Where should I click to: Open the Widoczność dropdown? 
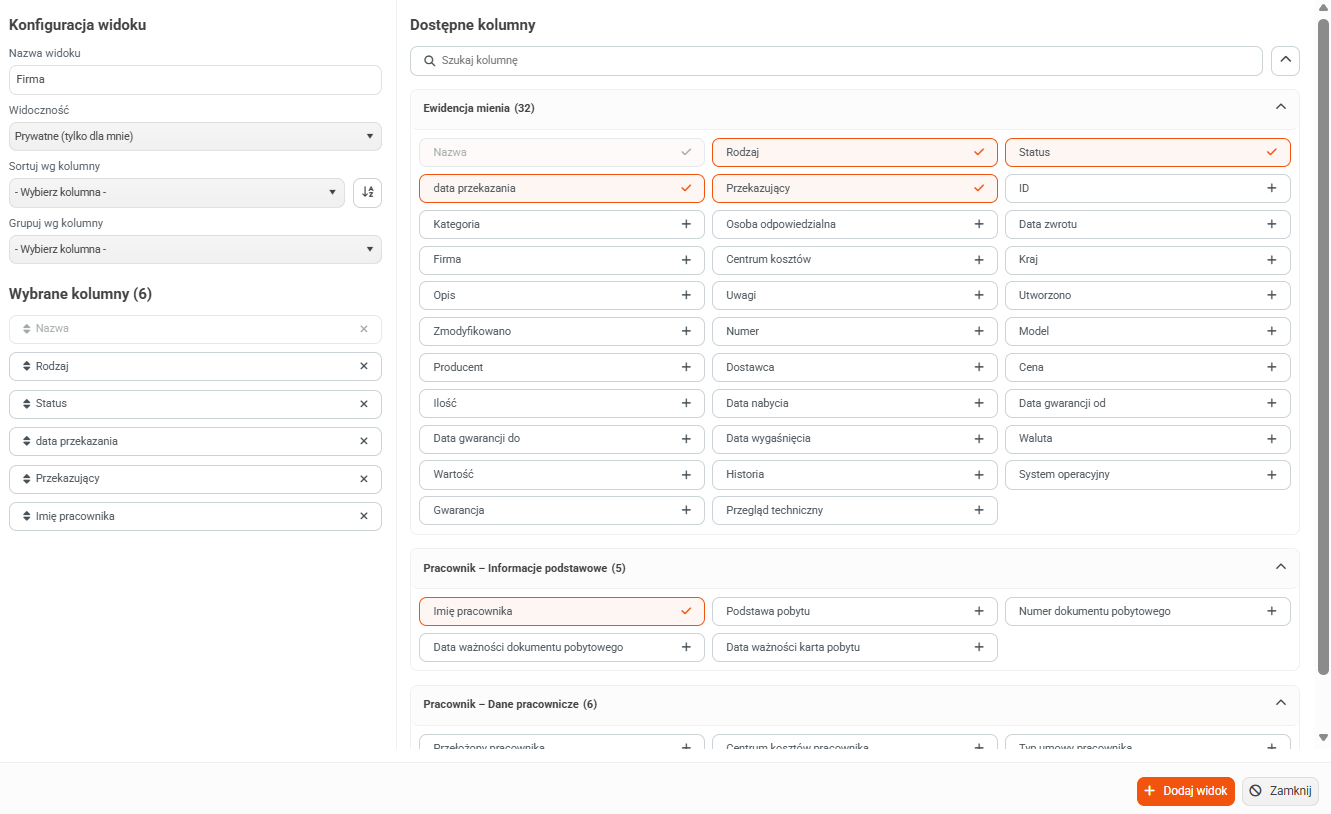[195, 136]
